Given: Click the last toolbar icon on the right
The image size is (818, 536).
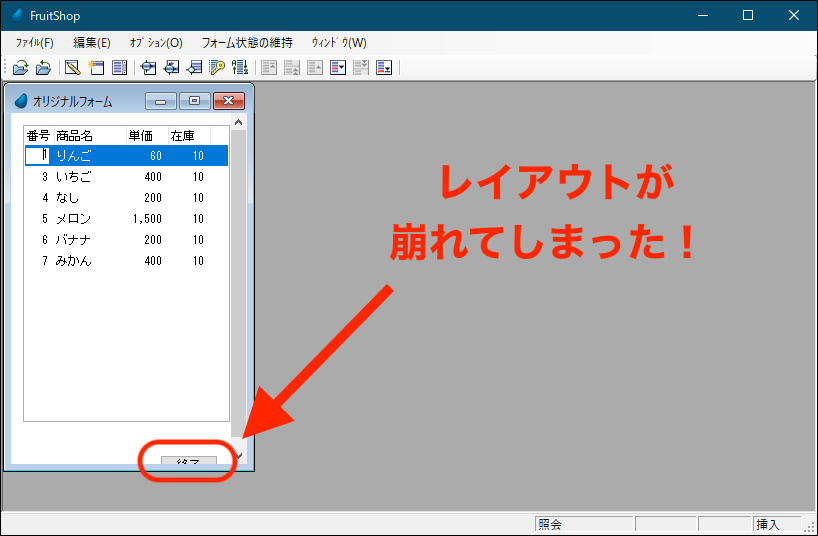Looking at the screenshot, I should [x=384, y=67].
